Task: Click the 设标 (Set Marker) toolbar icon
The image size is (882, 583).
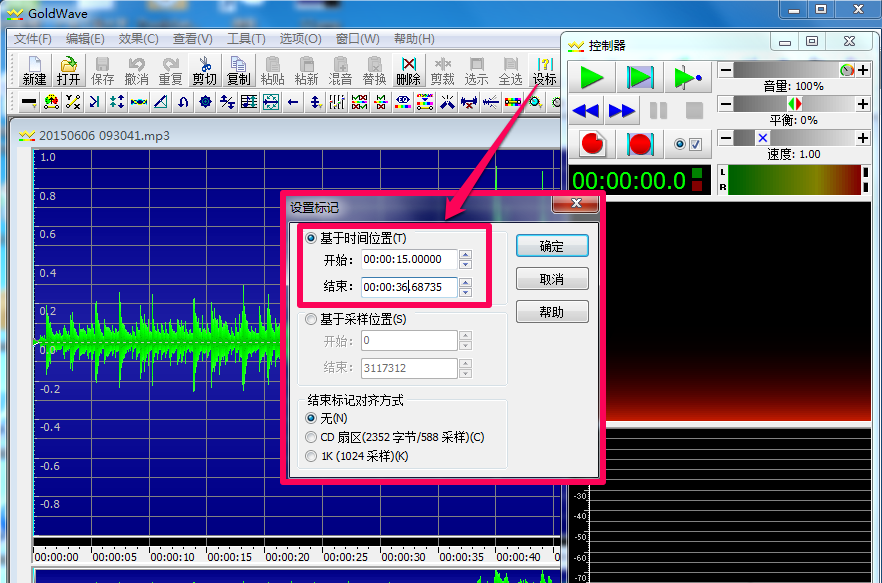Action: click(545, 71)
